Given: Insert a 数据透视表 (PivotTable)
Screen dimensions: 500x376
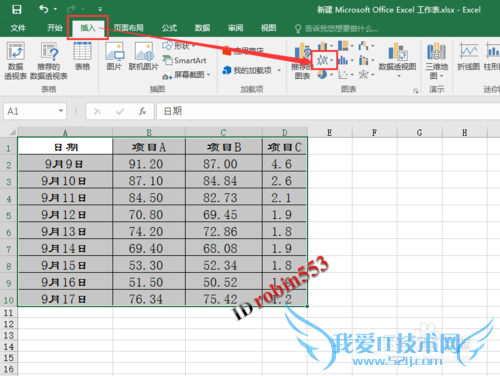Looking at the screenshot, I should coord(15,61).
